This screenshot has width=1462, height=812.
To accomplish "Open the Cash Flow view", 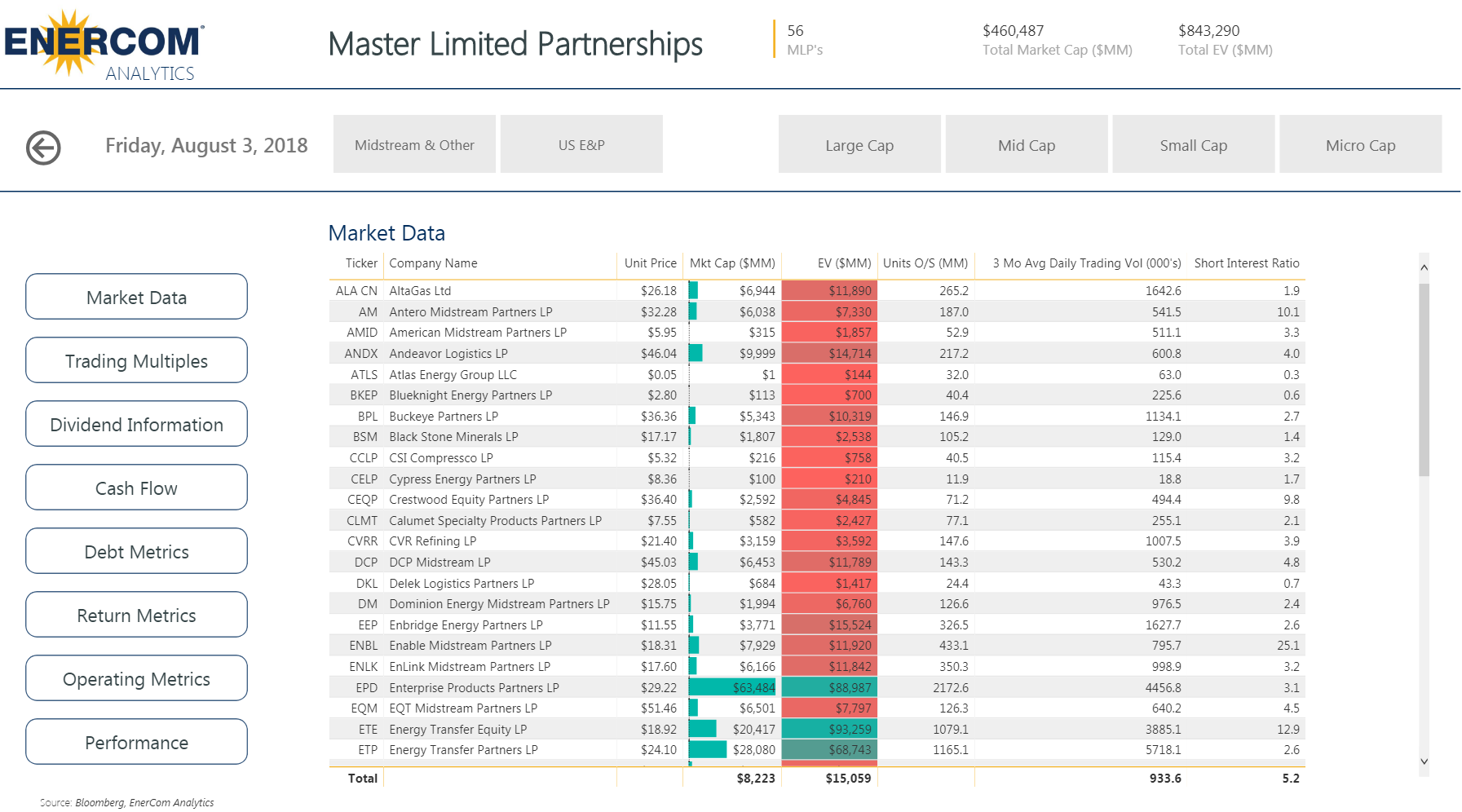I will [x=136, y=488].
